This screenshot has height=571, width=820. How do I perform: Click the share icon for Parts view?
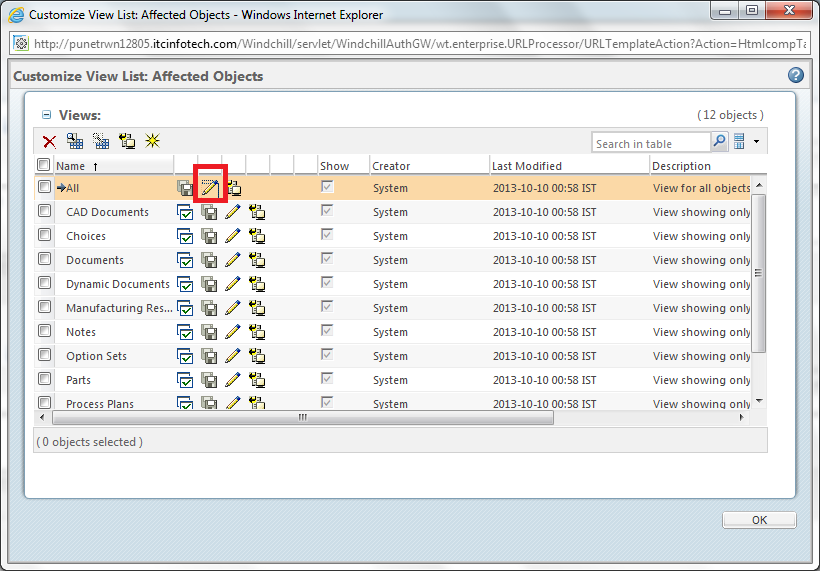click(257, 380)
